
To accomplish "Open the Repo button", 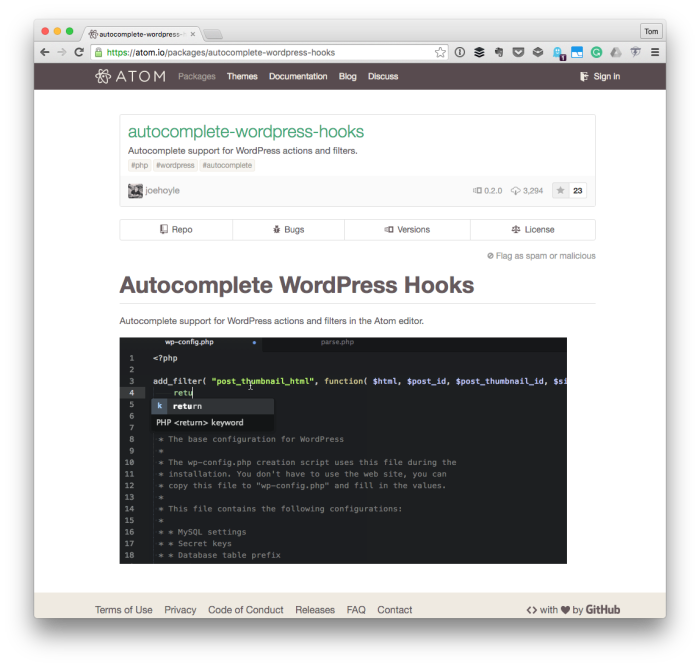I will [x=176, y=229].
